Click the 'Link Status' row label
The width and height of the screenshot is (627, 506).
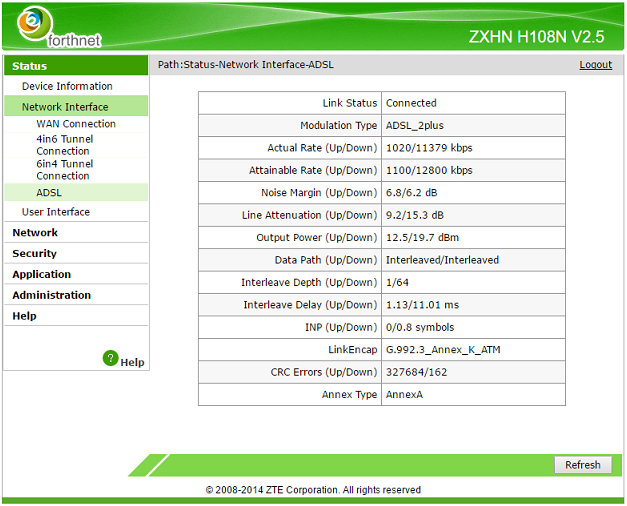click(x=350, y=103)
